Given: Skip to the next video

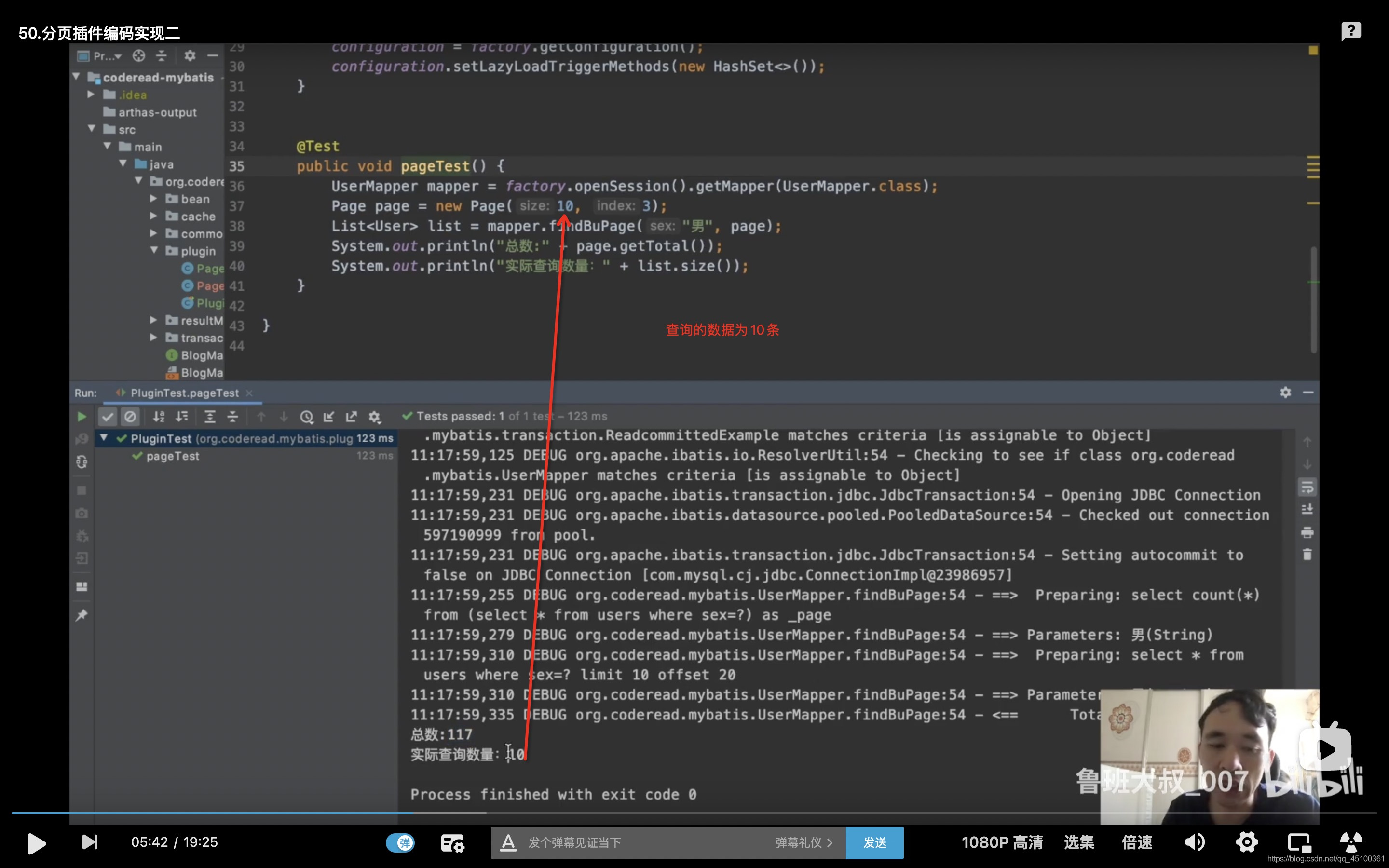Looking at the screenshot, I should pyautogui.click(x=90, y=842).
